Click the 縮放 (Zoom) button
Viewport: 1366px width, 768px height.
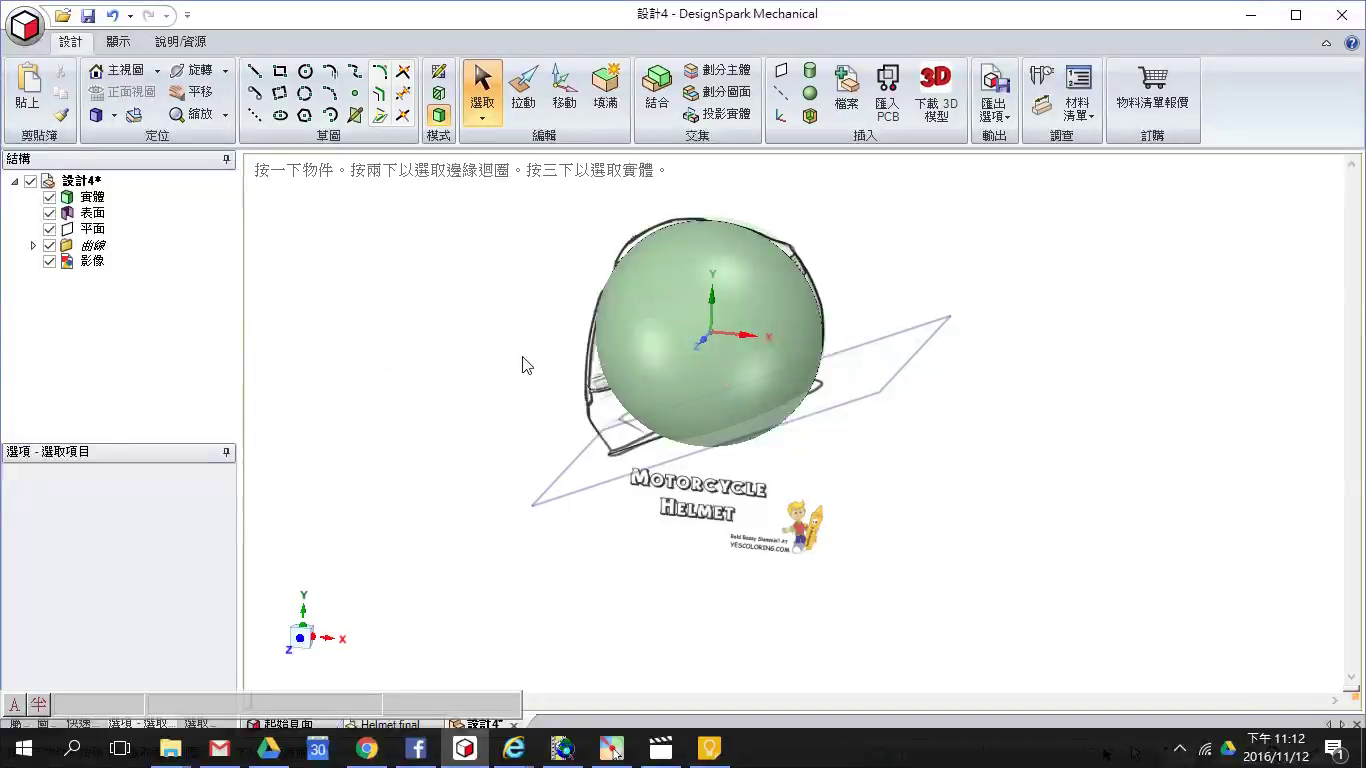point(191,115)
